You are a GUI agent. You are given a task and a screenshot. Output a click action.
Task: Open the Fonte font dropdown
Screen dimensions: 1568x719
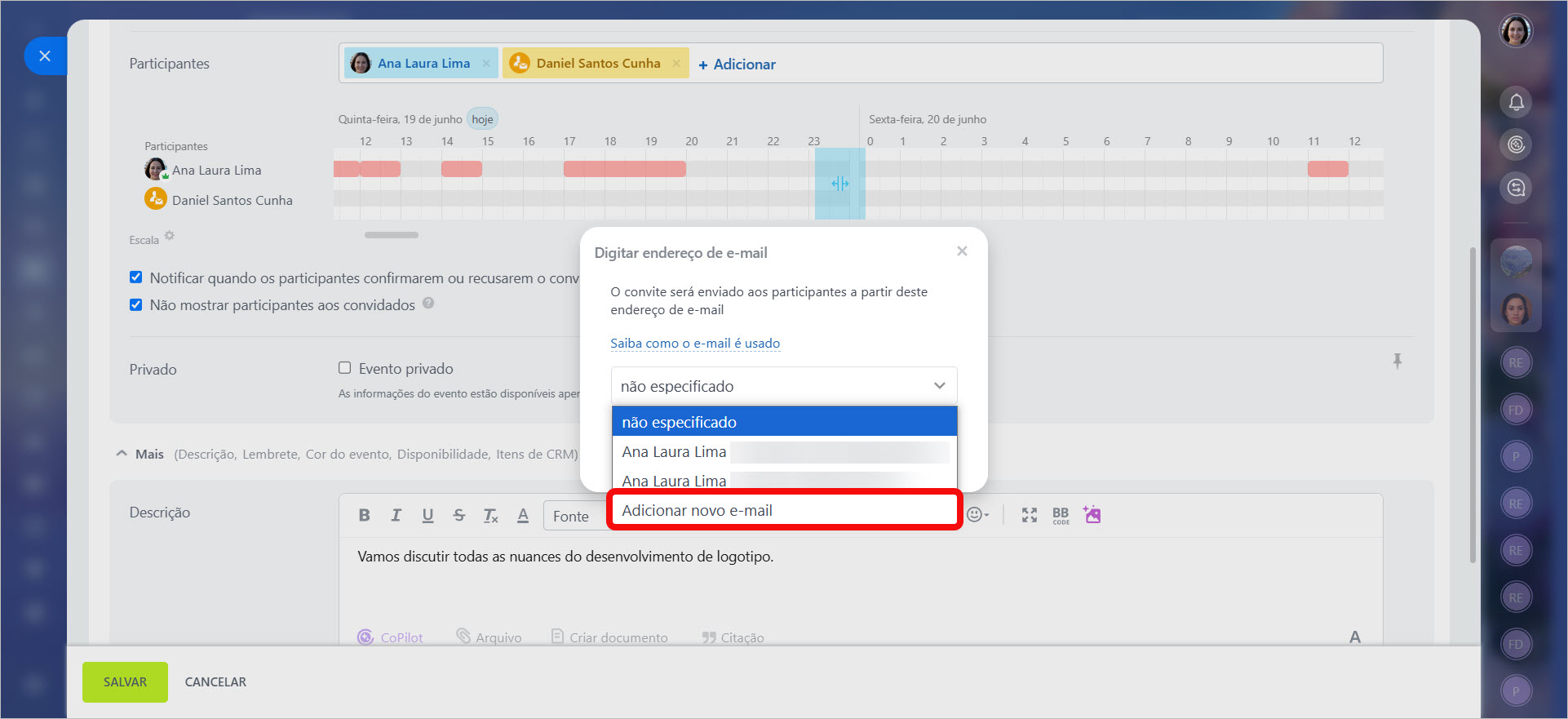(575, 516)
